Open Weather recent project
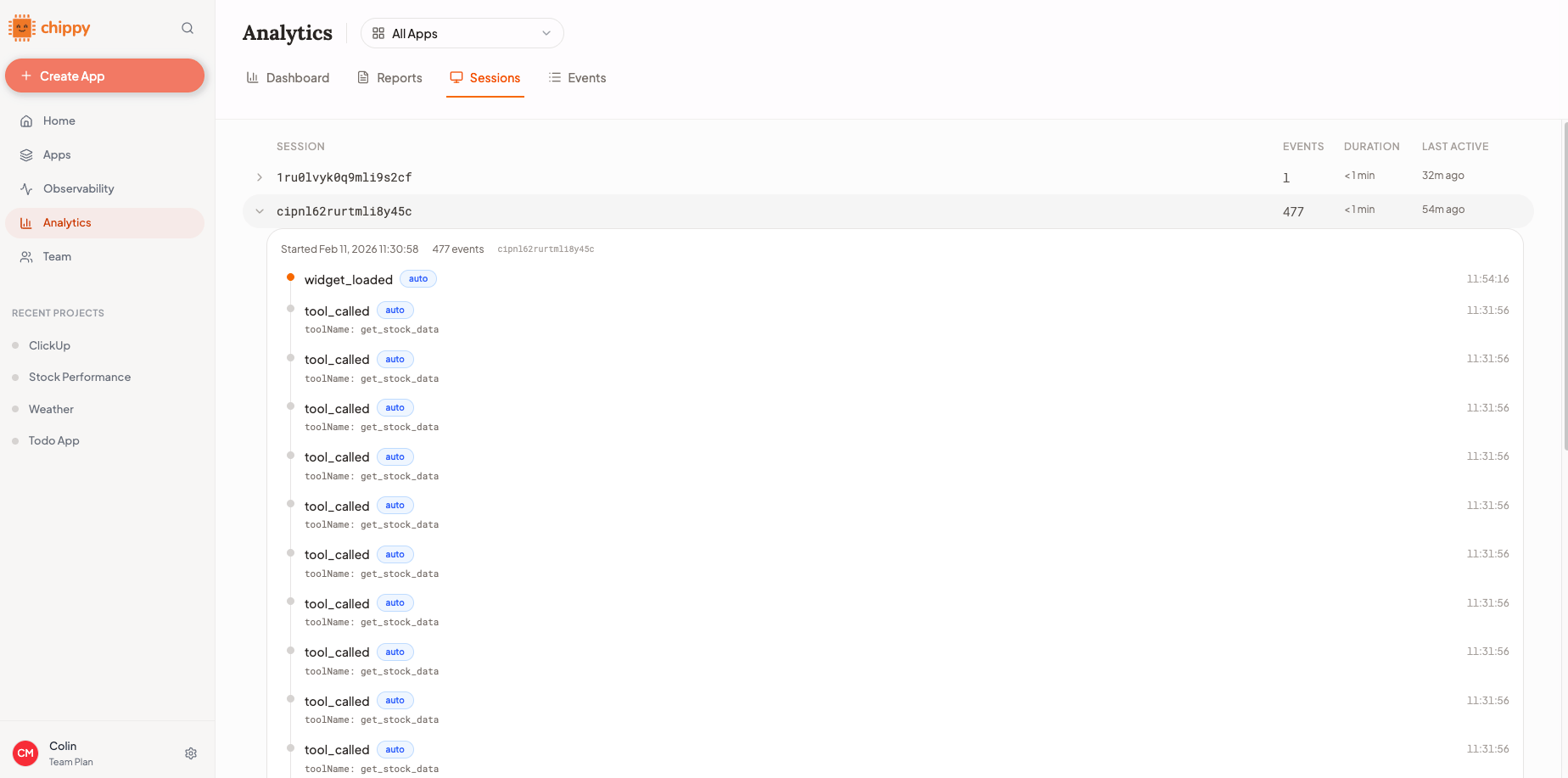 [x=51, y=409]
